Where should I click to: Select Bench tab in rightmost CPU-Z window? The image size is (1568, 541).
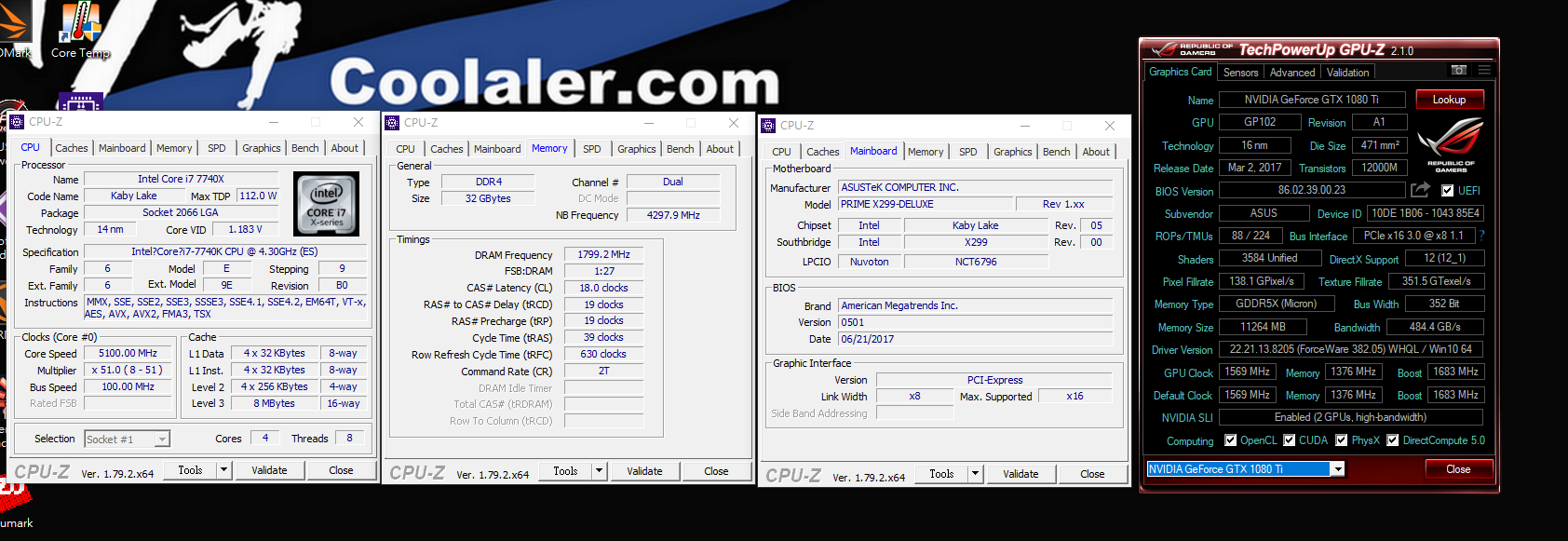click(x=1057, y=152)
